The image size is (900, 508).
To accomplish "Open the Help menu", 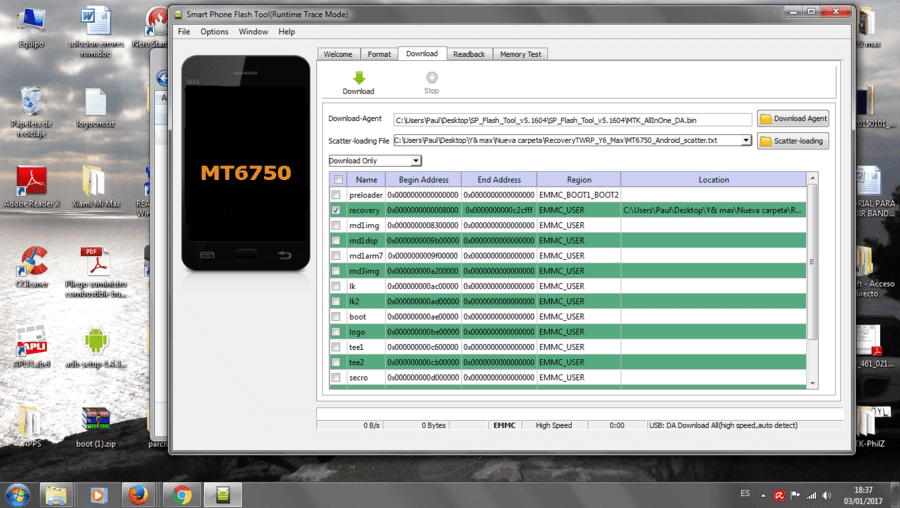I will [x=286, y=32].
